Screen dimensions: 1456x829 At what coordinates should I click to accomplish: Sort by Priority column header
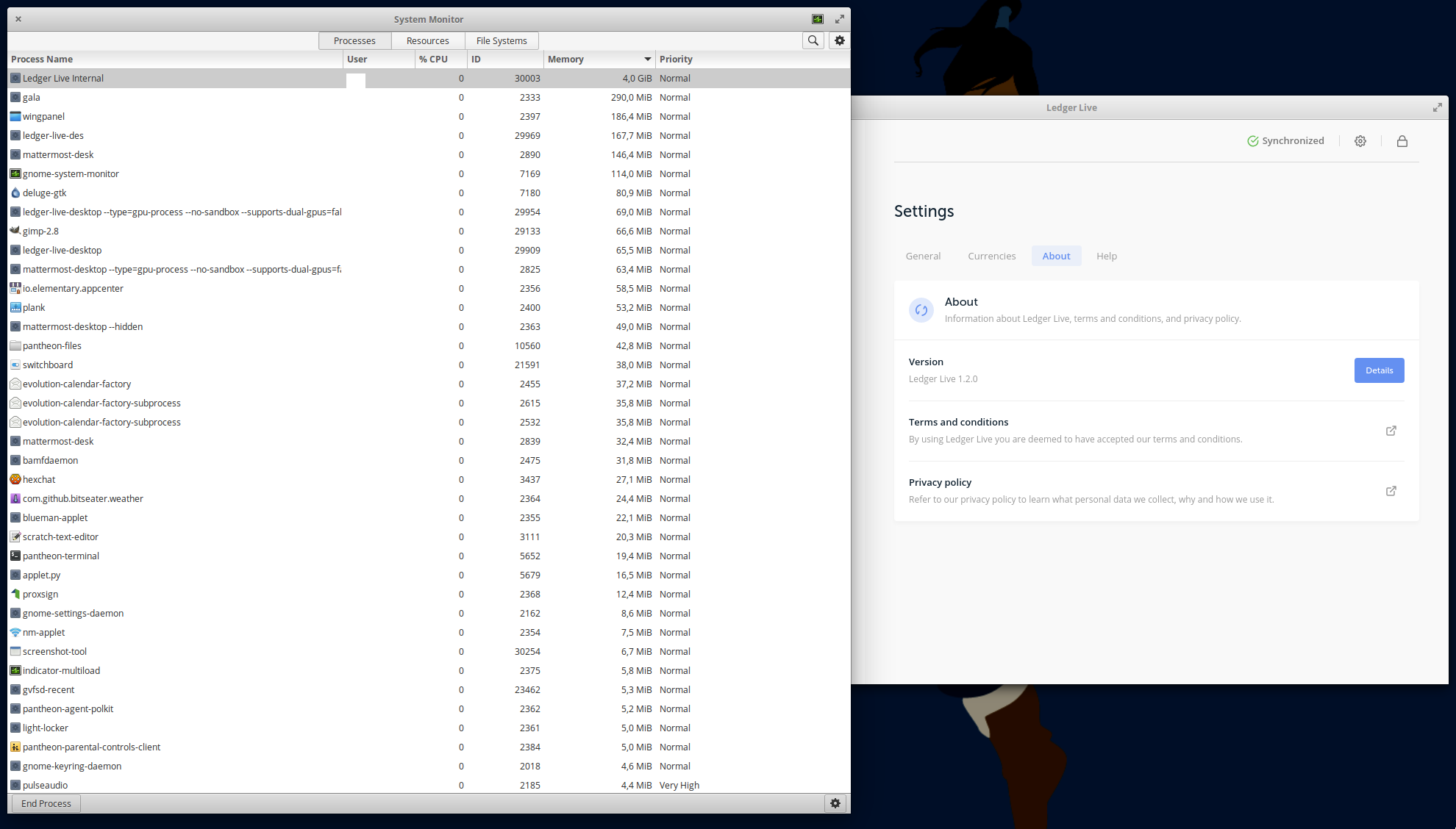753,60
